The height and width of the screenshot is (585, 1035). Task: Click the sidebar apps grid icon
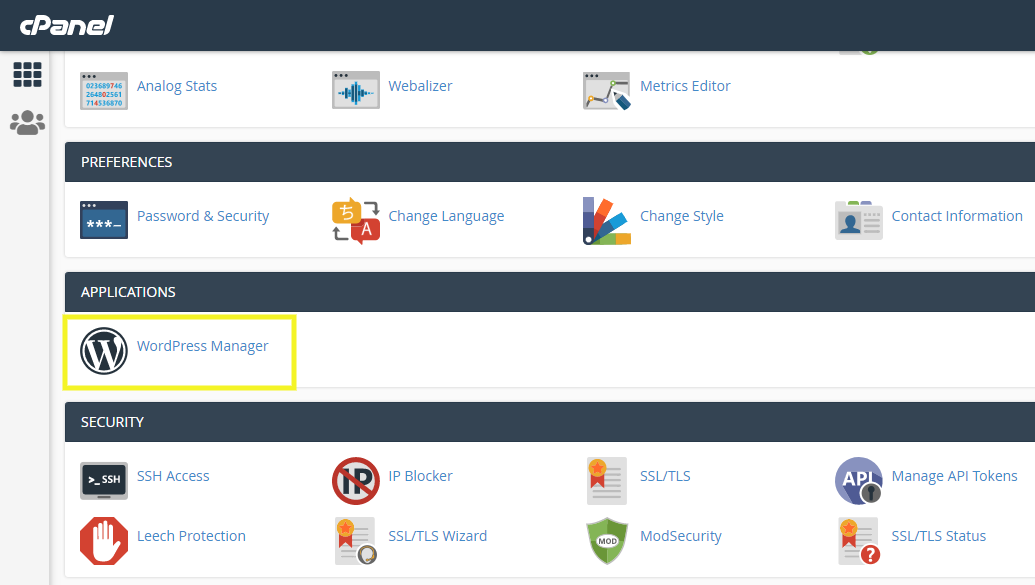coord(27,74)
